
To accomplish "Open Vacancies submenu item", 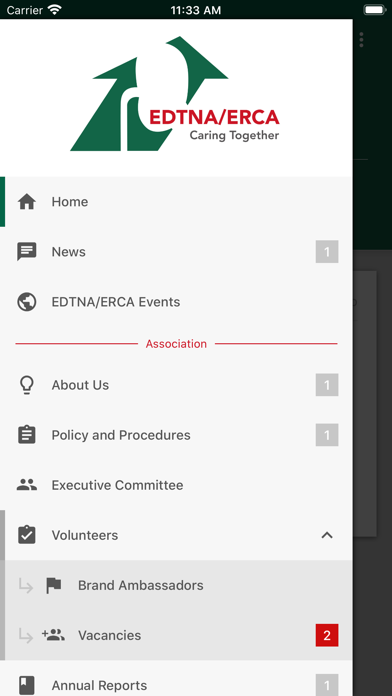I will [x=176, y=635].
